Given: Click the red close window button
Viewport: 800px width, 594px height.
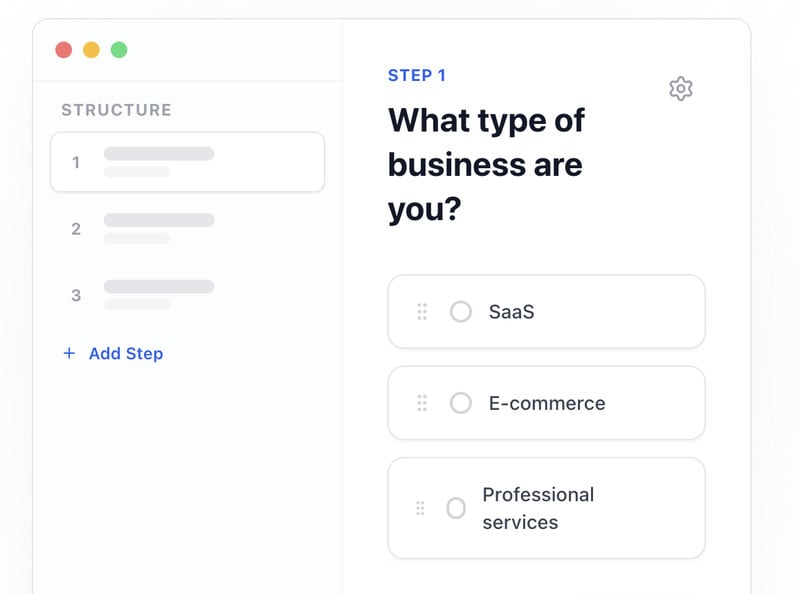Looking at the screenshot, I should pos(63,49).
